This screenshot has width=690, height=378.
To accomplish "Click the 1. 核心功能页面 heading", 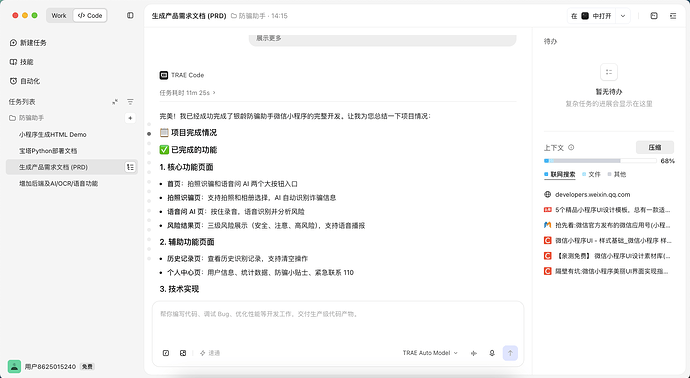I will tap(186, 167).
